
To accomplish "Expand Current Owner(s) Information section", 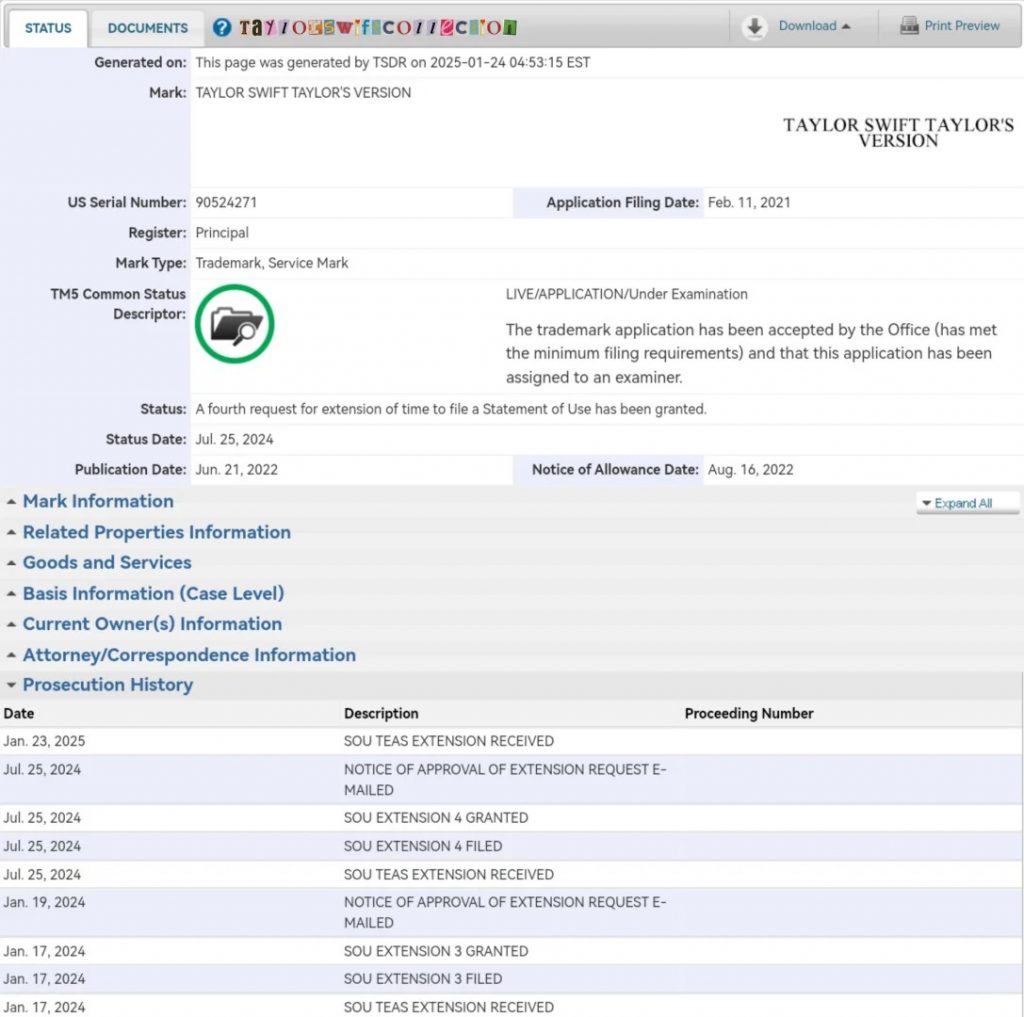I will tap(152, 624).
